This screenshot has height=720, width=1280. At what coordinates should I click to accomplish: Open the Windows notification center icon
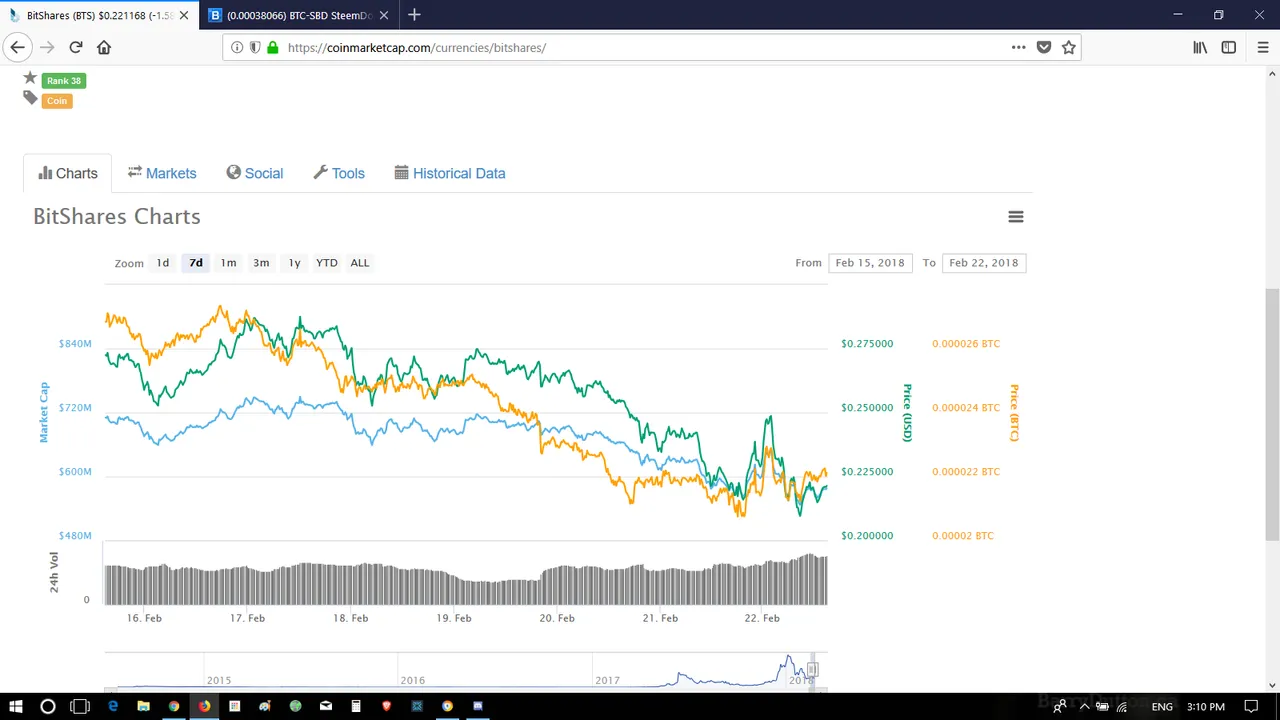click(1251, 706)
